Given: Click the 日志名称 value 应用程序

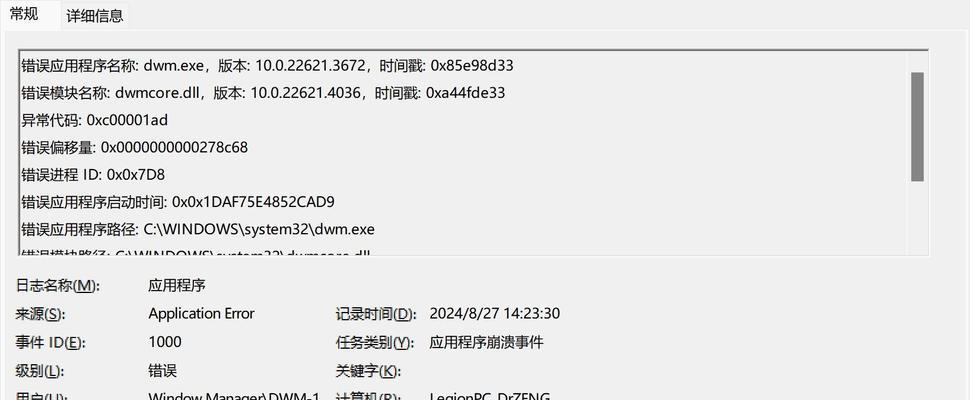Looking at the screenshot, I should click(x=177, y=285).
